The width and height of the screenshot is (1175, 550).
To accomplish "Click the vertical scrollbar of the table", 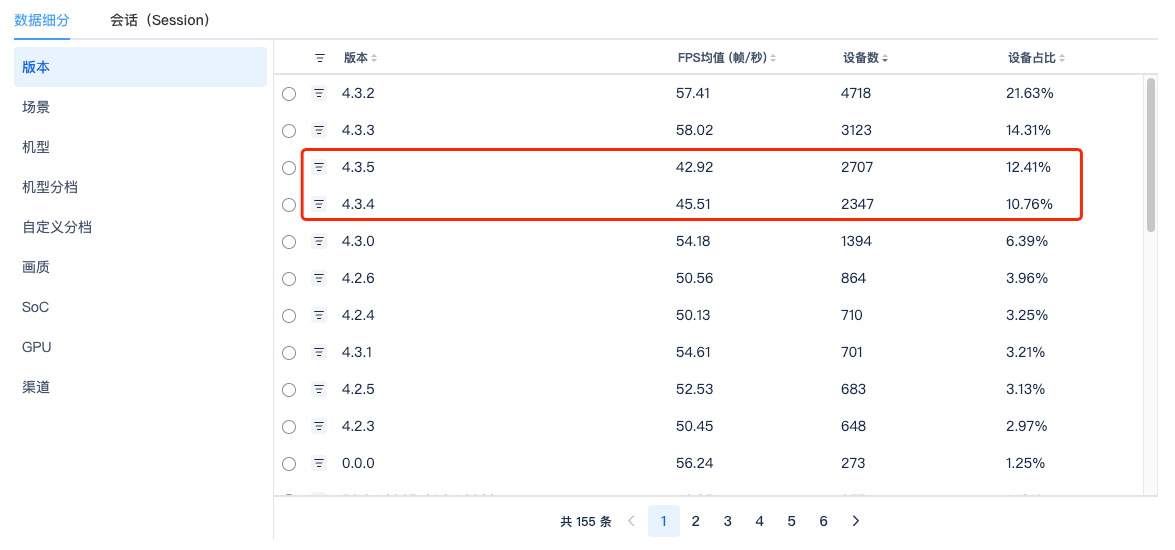I will click(x=1150, y=155).
